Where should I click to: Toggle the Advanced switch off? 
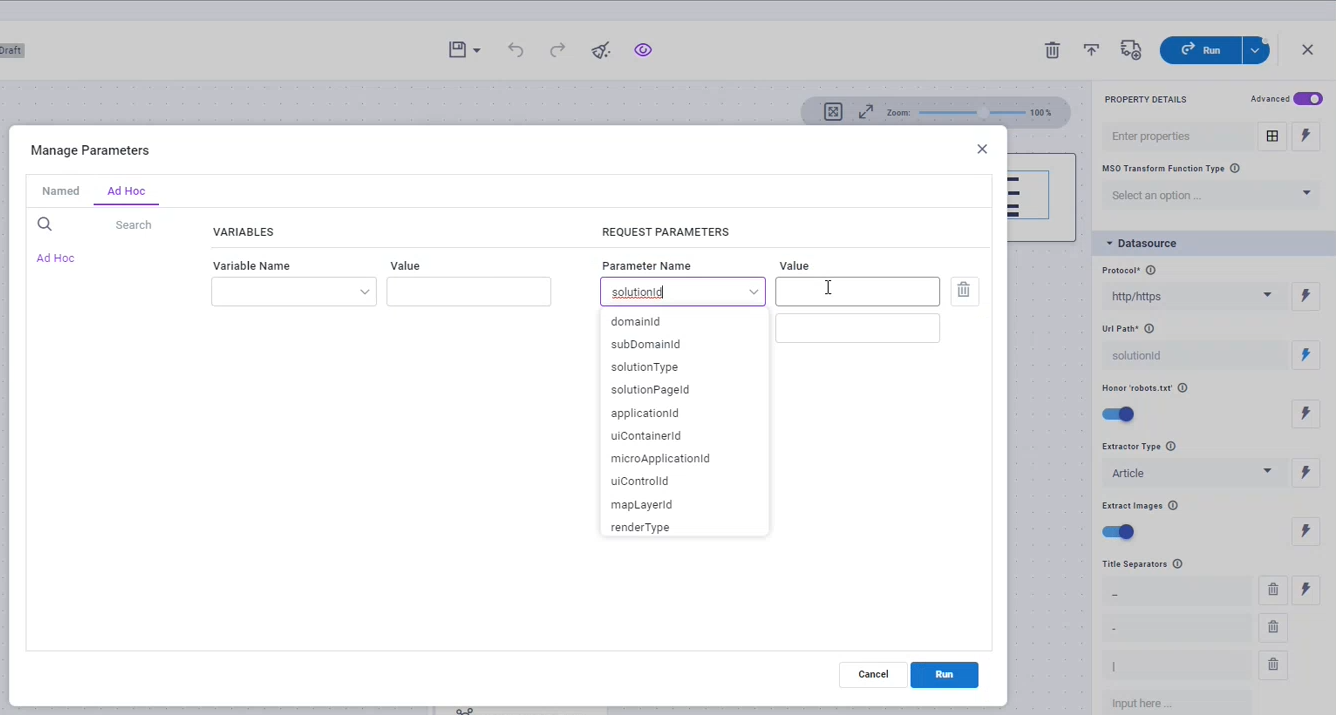[1307, 99]
